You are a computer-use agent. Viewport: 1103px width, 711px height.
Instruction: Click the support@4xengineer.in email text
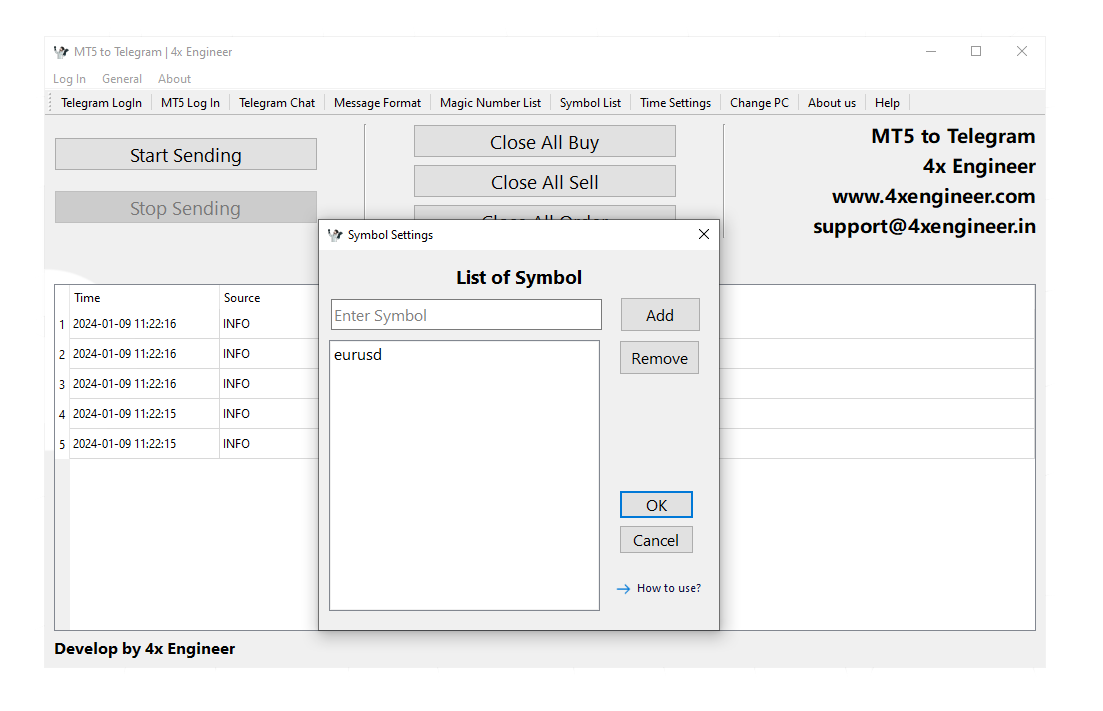[924, 226]
